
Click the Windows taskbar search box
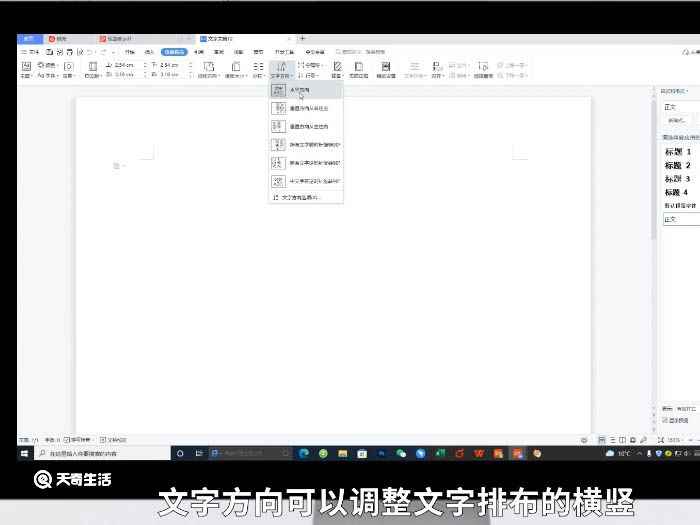(x=103, y=454)
